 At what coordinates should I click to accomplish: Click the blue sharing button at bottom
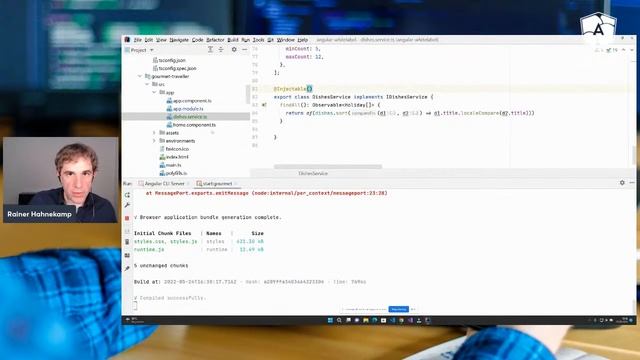(x=398, y=309)
